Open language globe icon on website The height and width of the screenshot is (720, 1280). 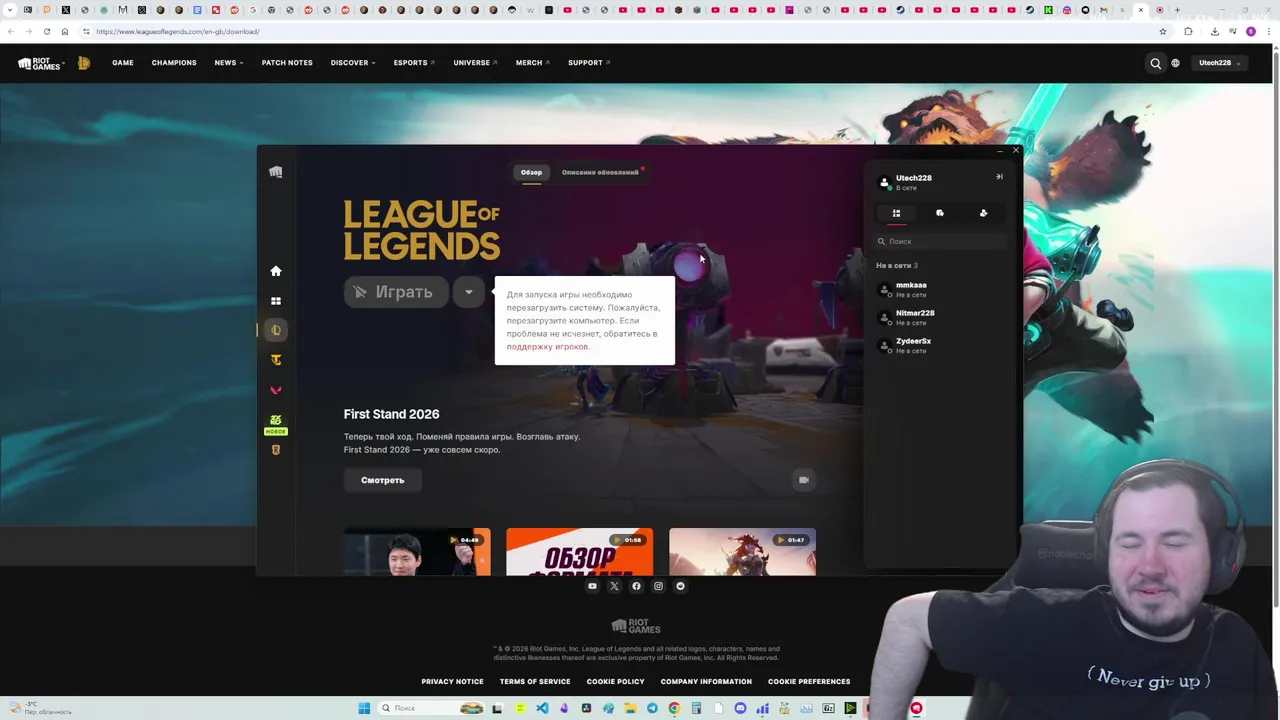point(1176,63)
